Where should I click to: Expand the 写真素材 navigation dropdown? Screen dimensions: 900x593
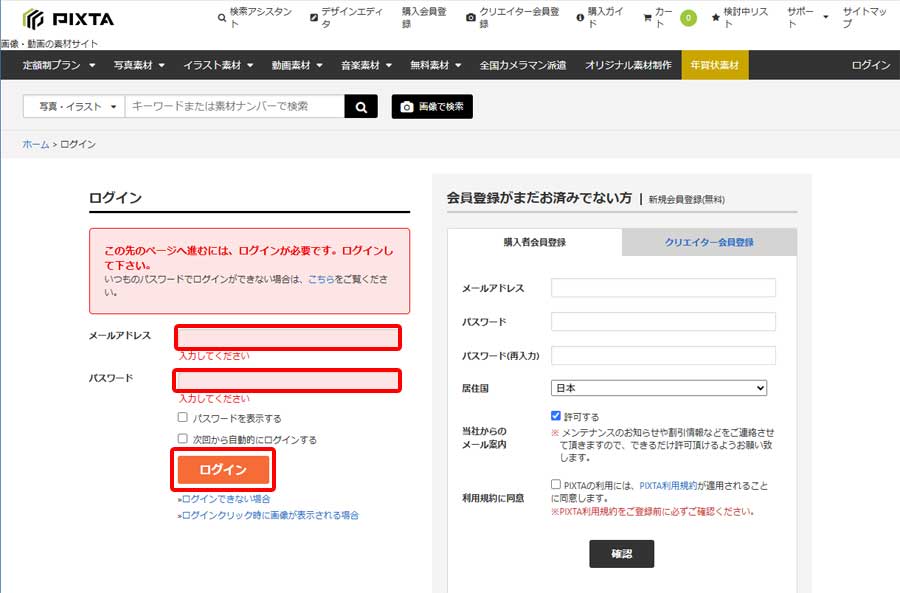click(135, 63)
